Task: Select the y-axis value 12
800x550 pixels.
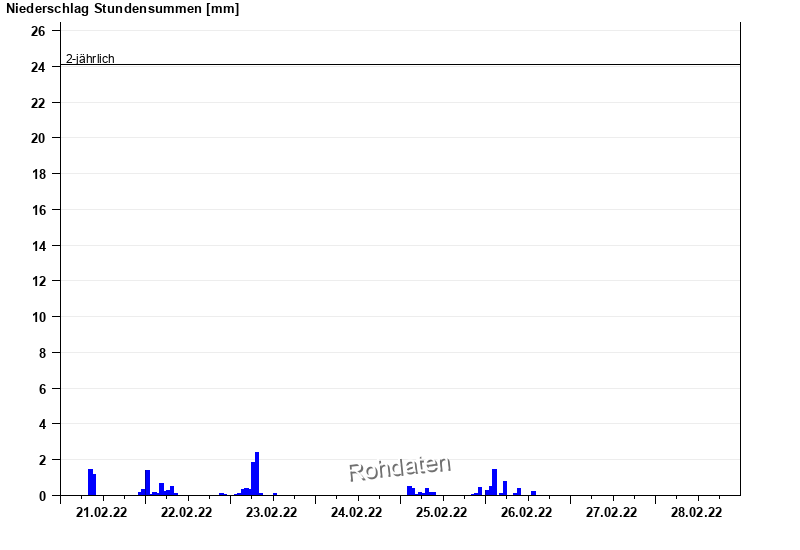Action: pos(38,281)
